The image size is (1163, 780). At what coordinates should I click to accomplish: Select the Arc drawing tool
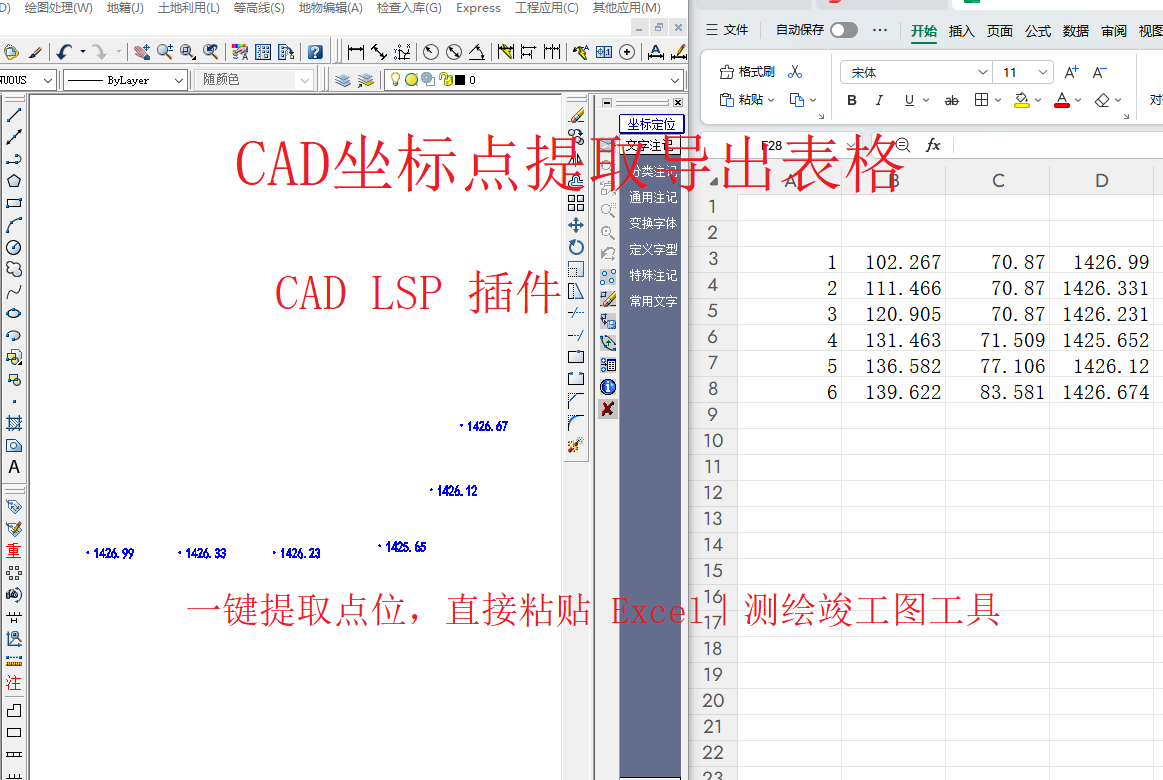[13, 225]
